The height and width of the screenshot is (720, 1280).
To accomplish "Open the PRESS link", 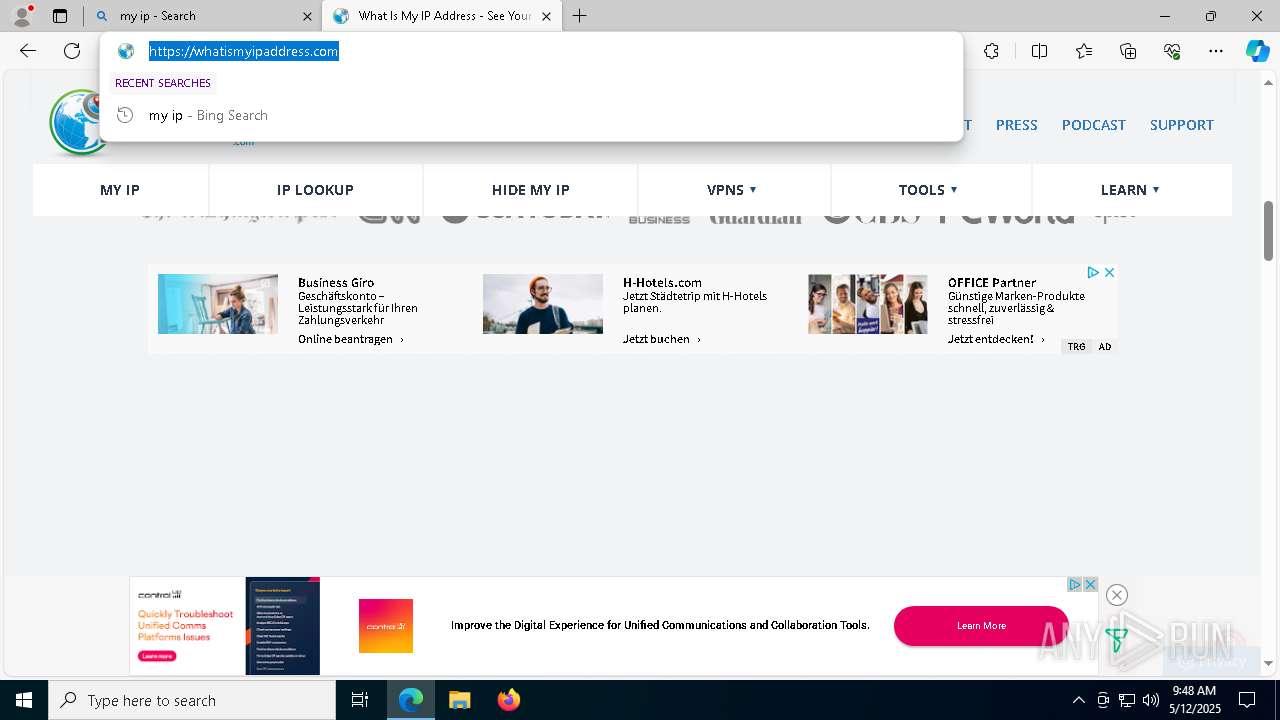I will pos(1016,125).
